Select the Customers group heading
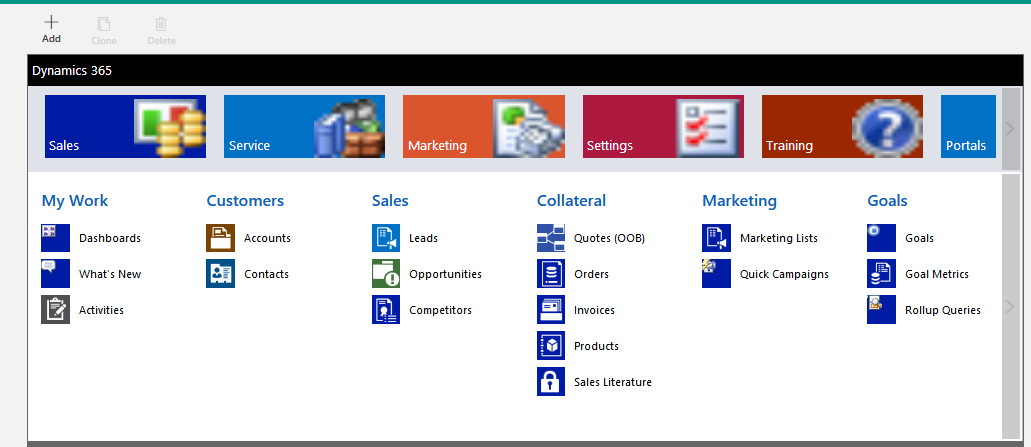 click(245, 200)
